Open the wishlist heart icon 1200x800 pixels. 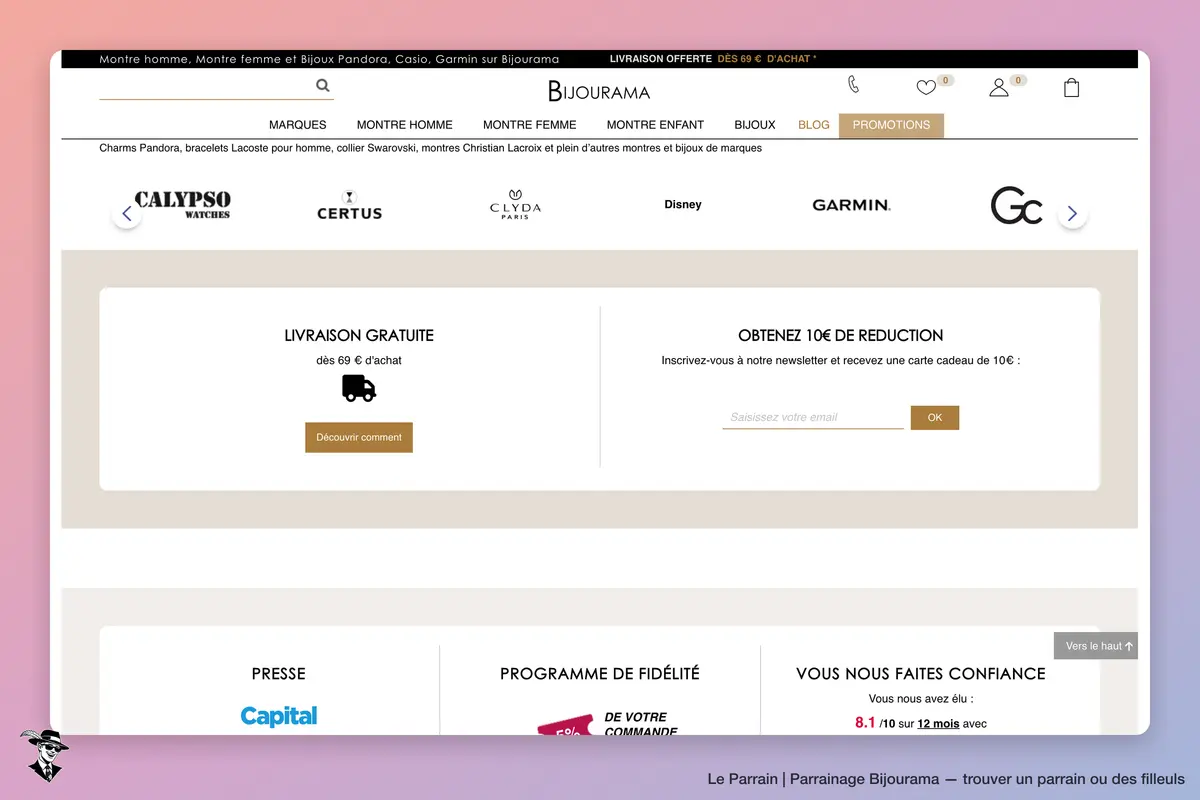point(926,88)
